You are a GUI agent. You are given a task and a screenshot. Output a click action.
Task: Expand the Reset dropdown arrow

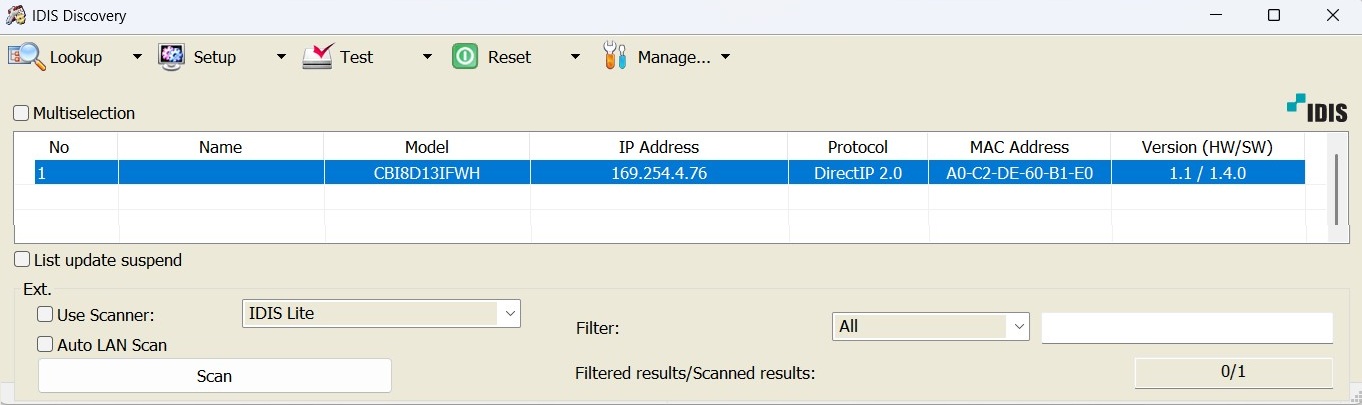pos(575,57)
